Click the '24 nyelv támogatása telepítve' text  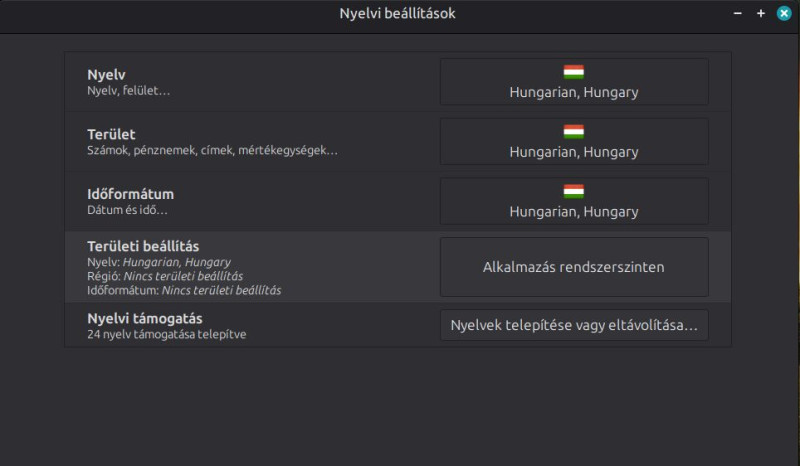[167, 334]
